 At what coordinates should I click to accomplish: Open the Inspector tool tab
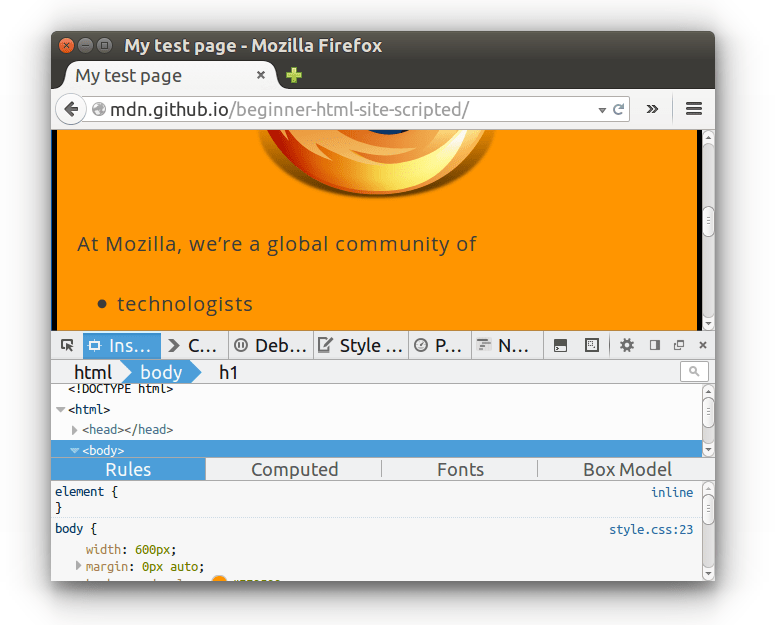(121, 345)
